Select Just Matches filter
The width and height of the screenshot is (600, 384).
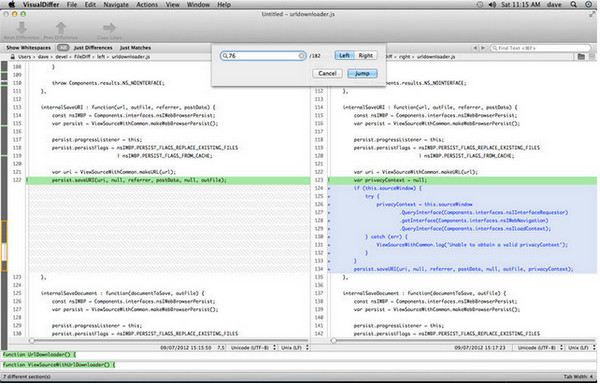(x=135, y=48)
